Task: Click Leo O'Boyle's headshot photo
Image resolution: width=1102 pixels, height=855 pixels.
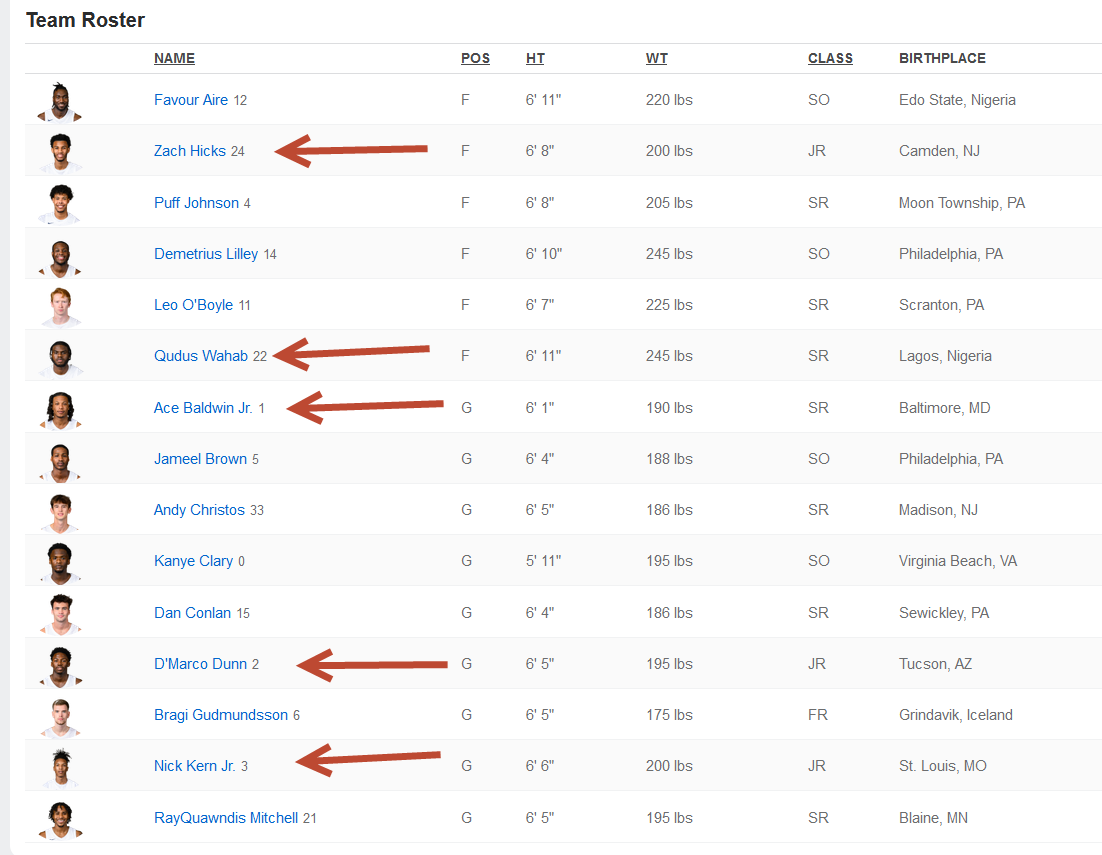Action: click(60, 306)
